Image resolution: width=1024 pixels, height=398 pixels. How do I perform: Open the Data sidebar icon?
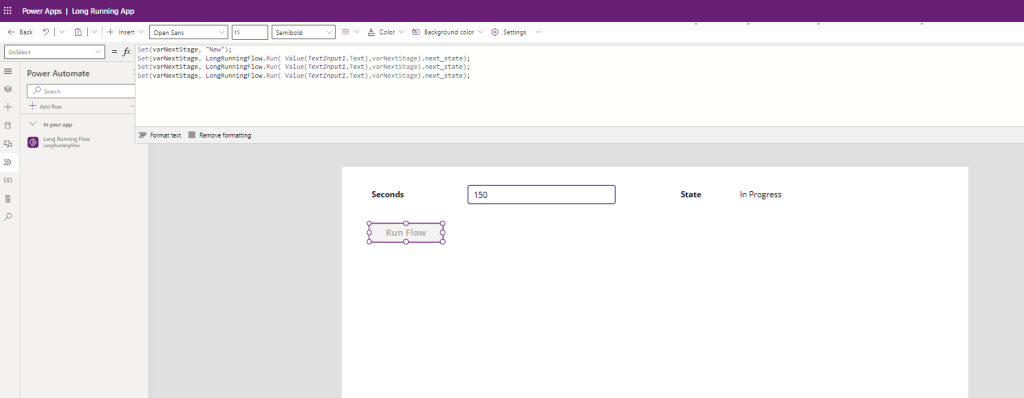coord(8,125)
